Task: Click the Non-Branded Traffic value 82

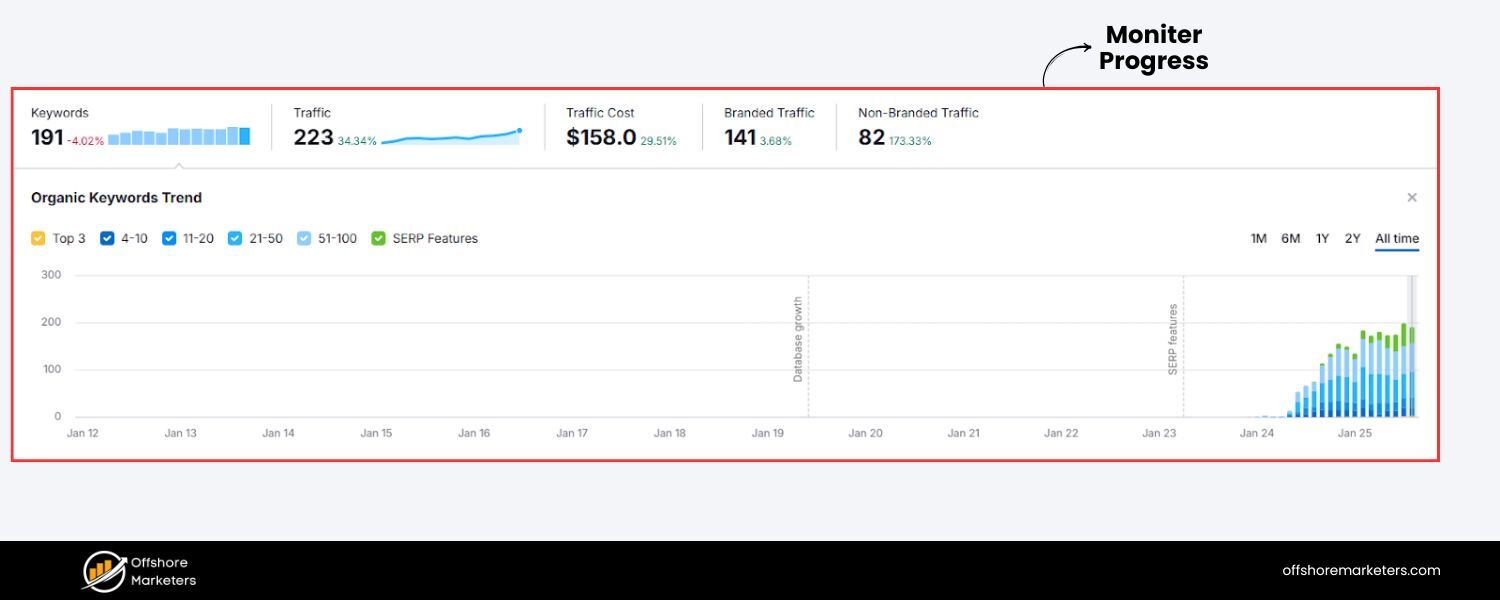Action: [x=871, y=138]
